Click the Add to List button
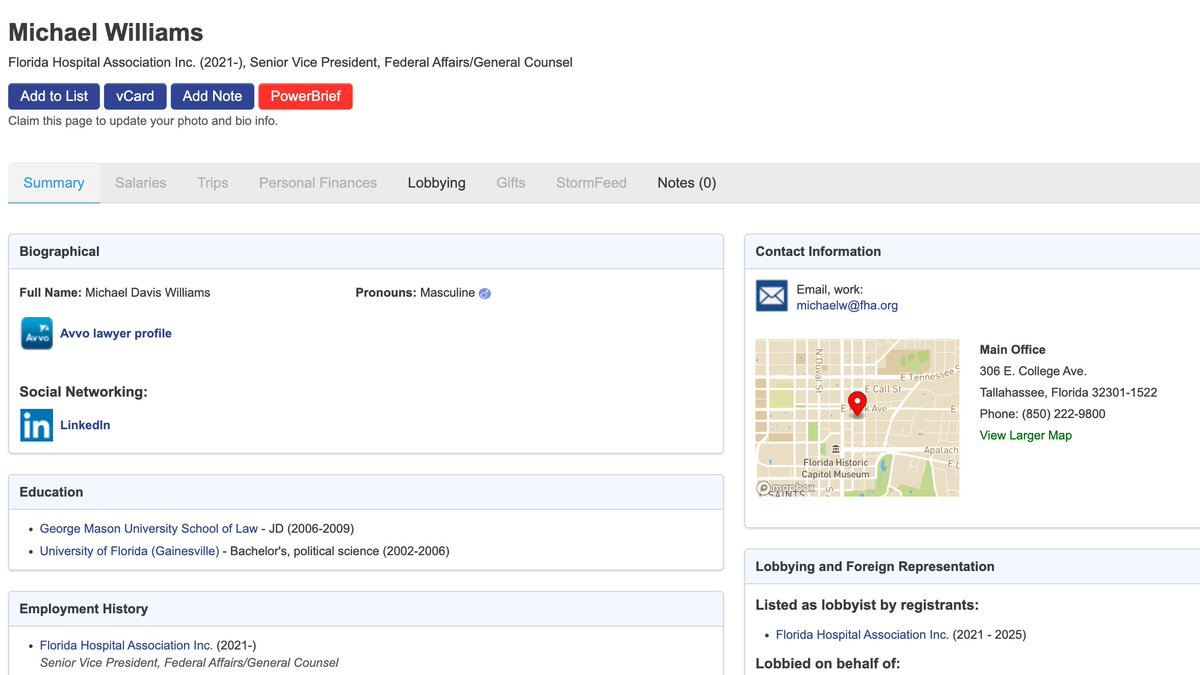This screenshot has width=1200, height=675. tap(54, 96)
